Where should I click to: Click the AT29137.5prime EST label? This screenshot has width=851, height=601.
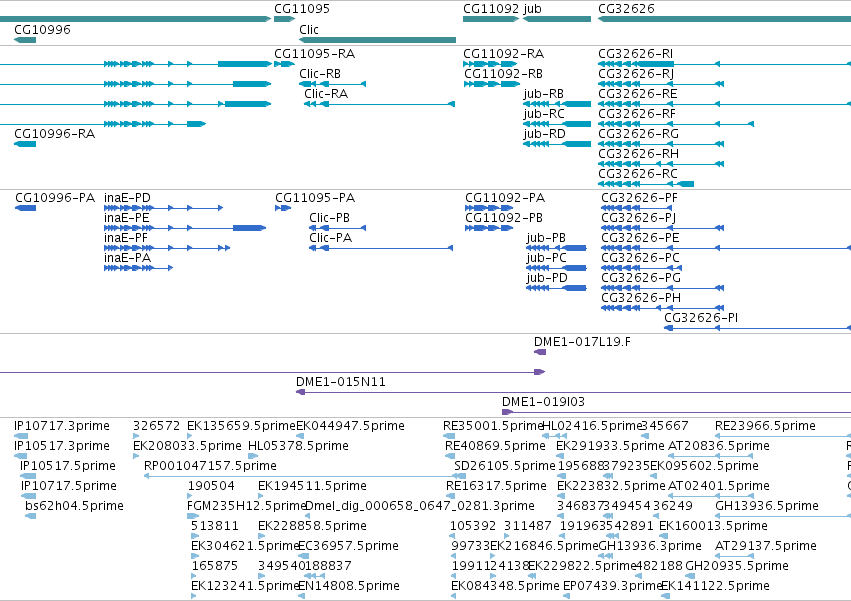(766, 546)
